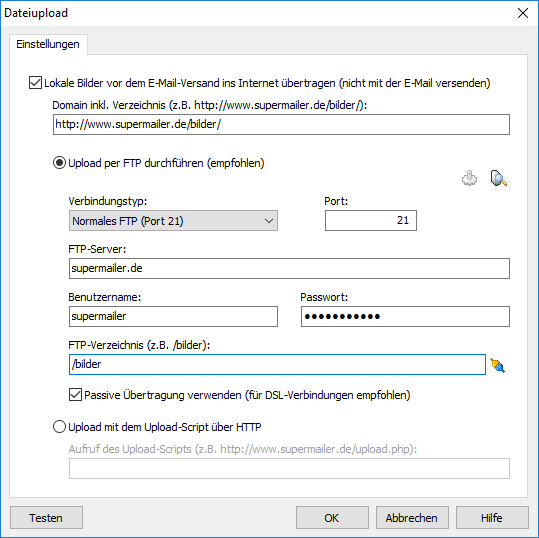Click the FTP-Verzeichnis input containing /bilder
The image size is (539, 538).
[x=277, y=364]
